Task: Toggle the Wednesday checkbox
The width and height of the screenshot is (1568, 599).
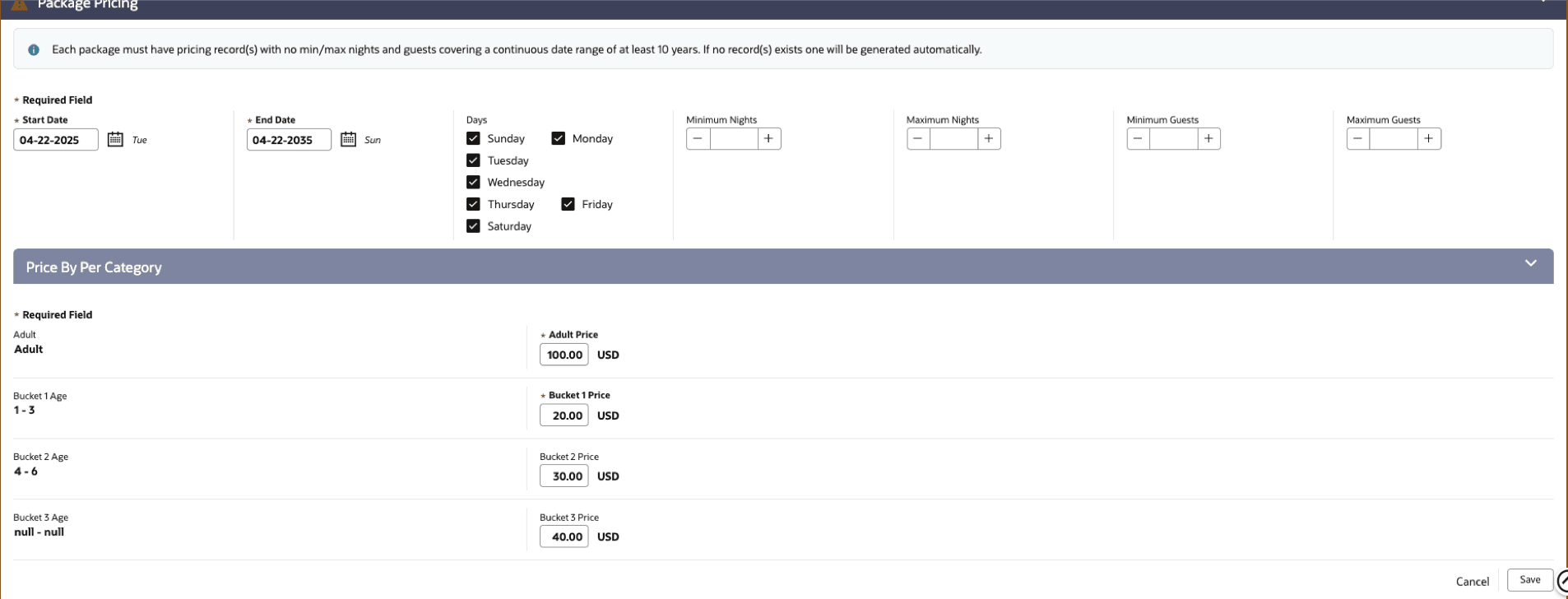Action: tap(473, 182)
